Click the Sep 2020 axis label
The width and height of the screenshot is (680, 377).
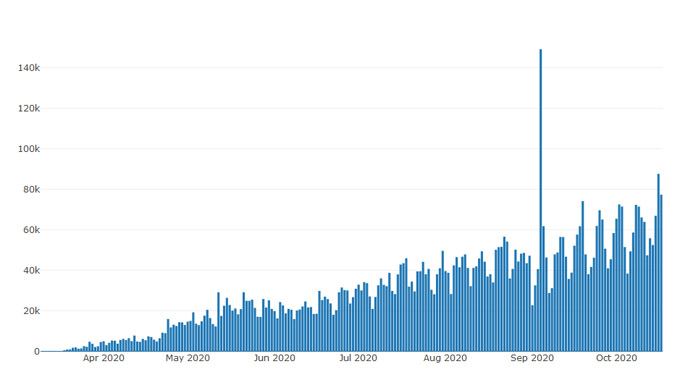tap(532, 358)
